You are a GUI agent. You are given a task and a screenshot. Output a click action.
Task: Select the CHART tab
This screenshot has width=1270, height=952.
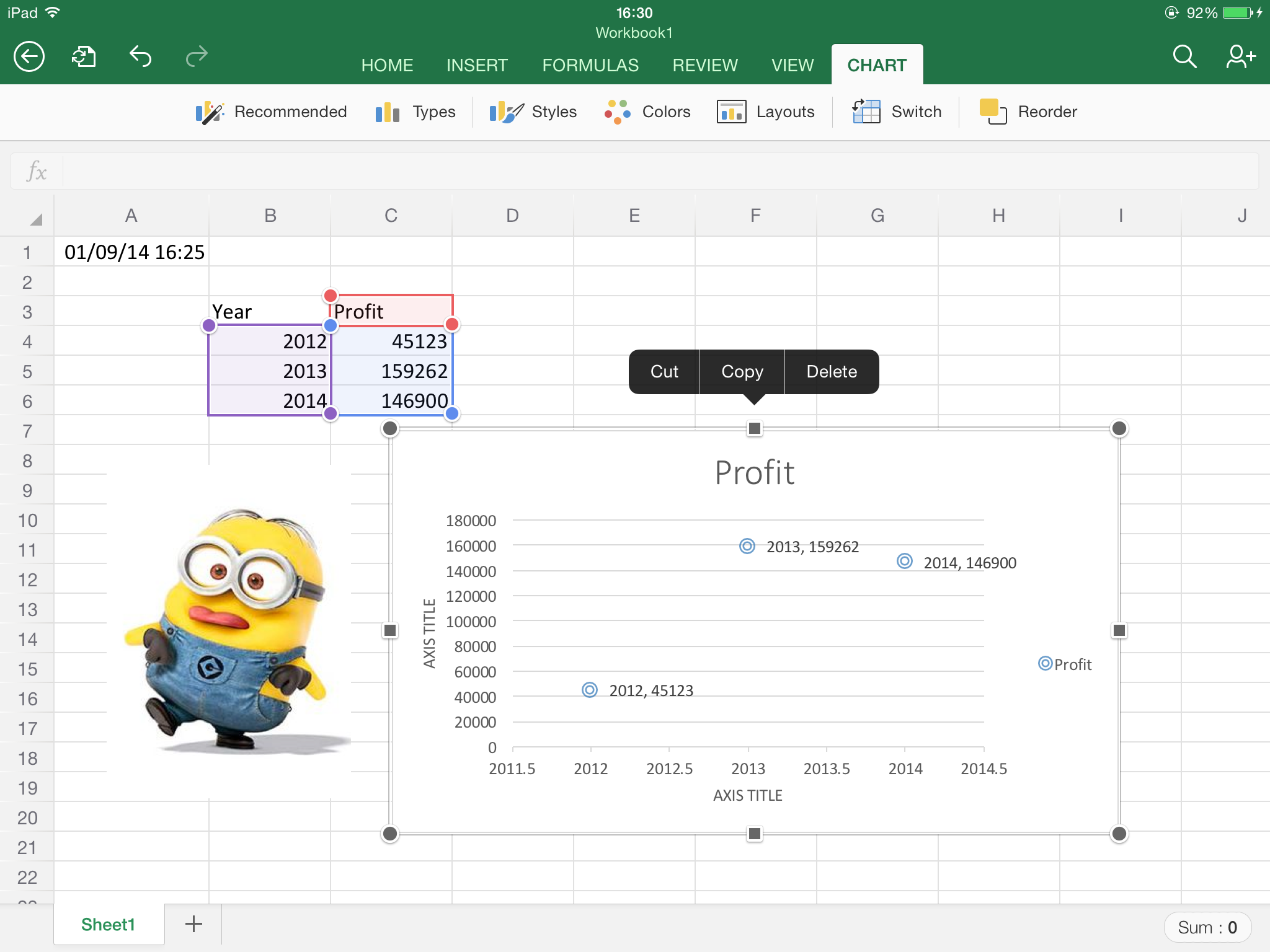pyautogui.click(x=877, y=65)
